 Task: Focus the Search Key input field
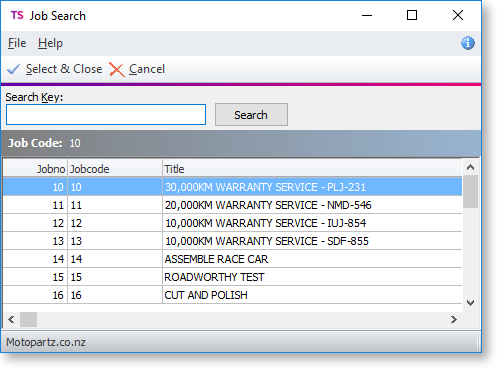[106, 115]
